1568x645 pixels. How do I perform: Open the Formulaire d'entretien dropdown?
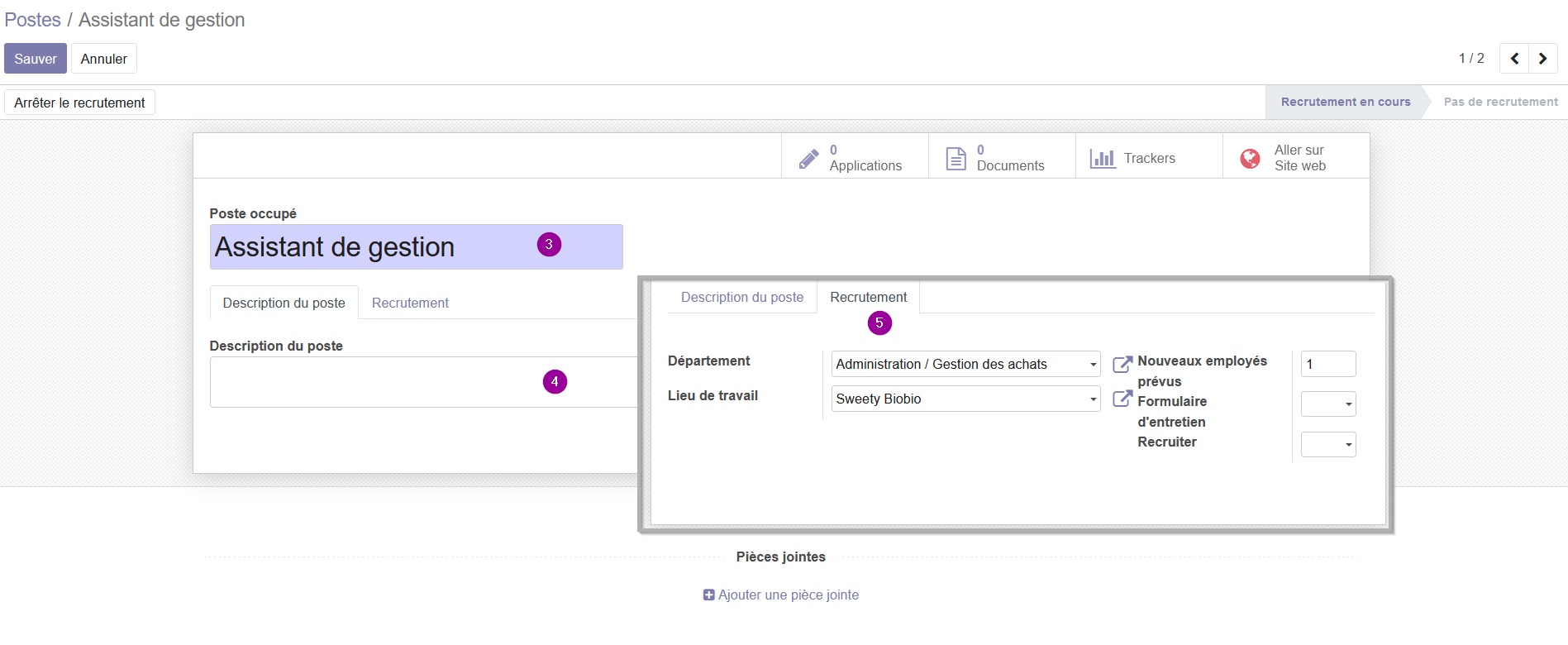(x=1328, y=404)
